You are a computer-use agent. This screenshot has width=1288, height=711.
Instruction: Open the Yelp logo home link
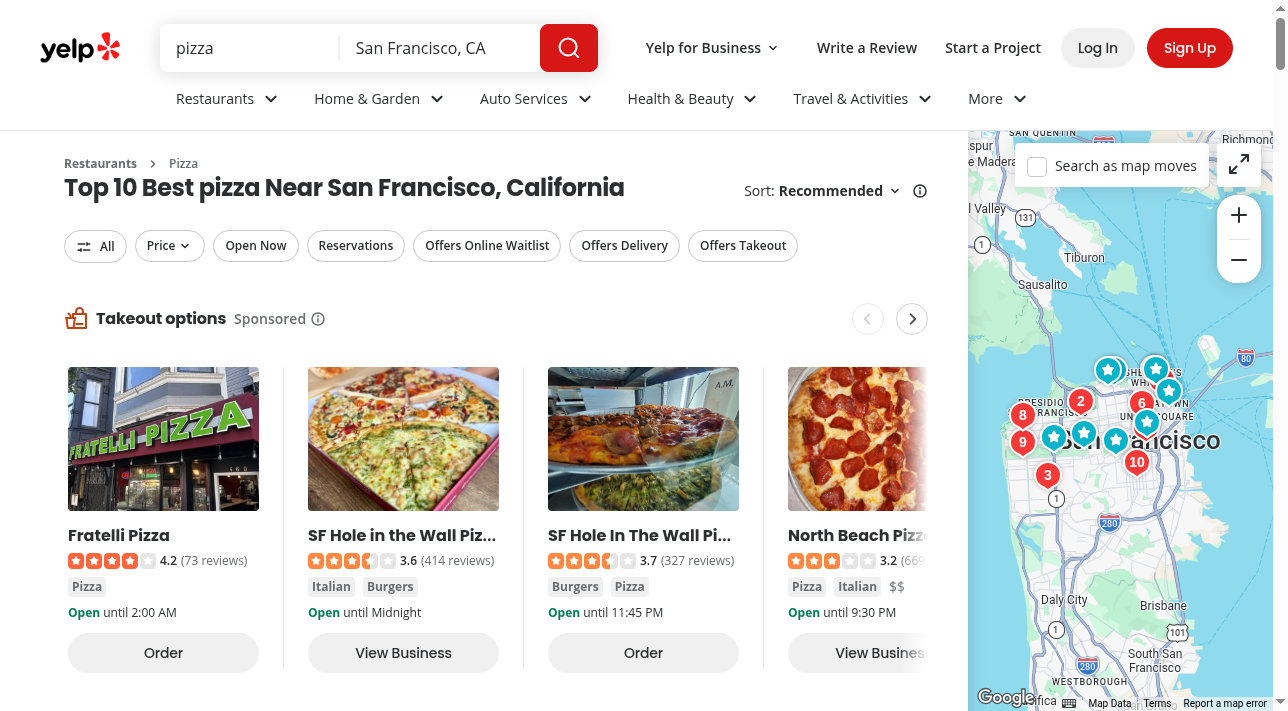80,48
